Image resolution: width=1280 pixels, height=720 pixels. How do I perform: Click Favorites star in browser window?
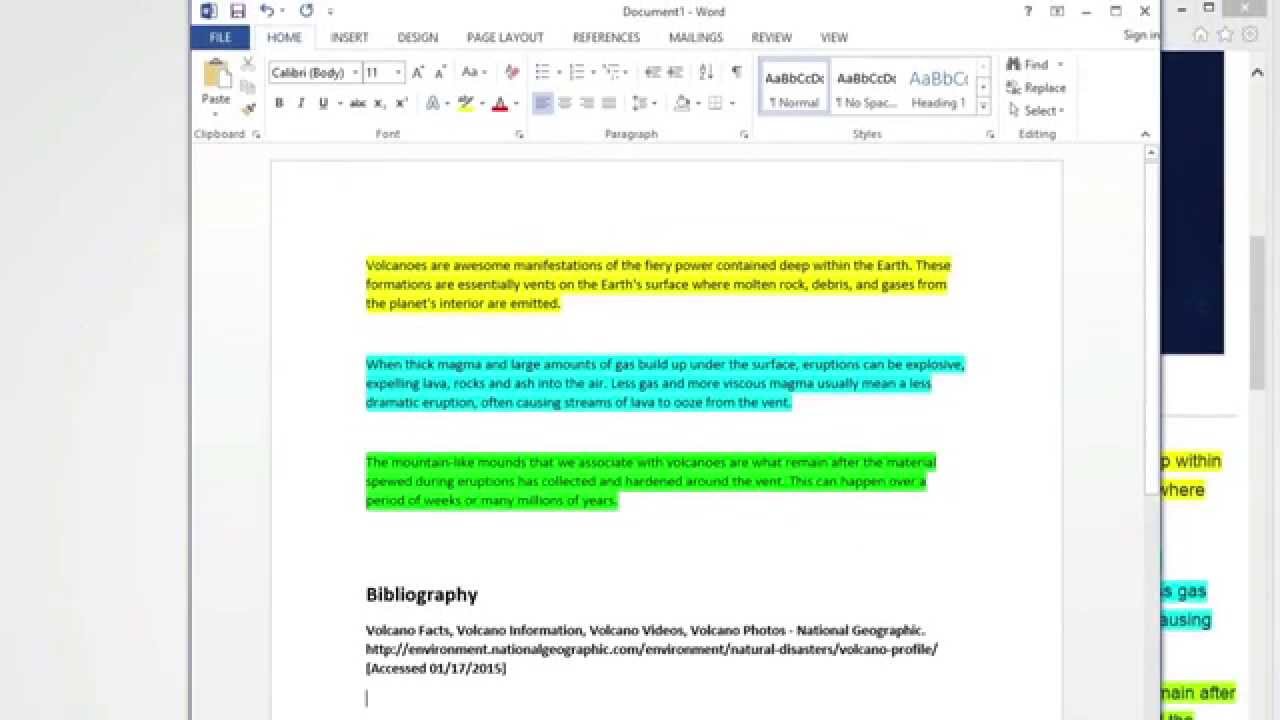(x=1225, y=34)
